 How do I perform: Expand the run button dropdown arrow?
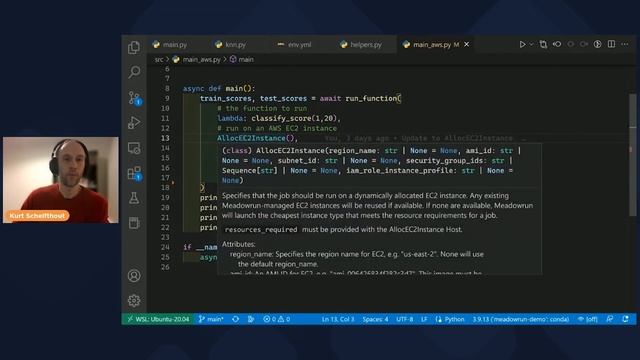(531, 44)
